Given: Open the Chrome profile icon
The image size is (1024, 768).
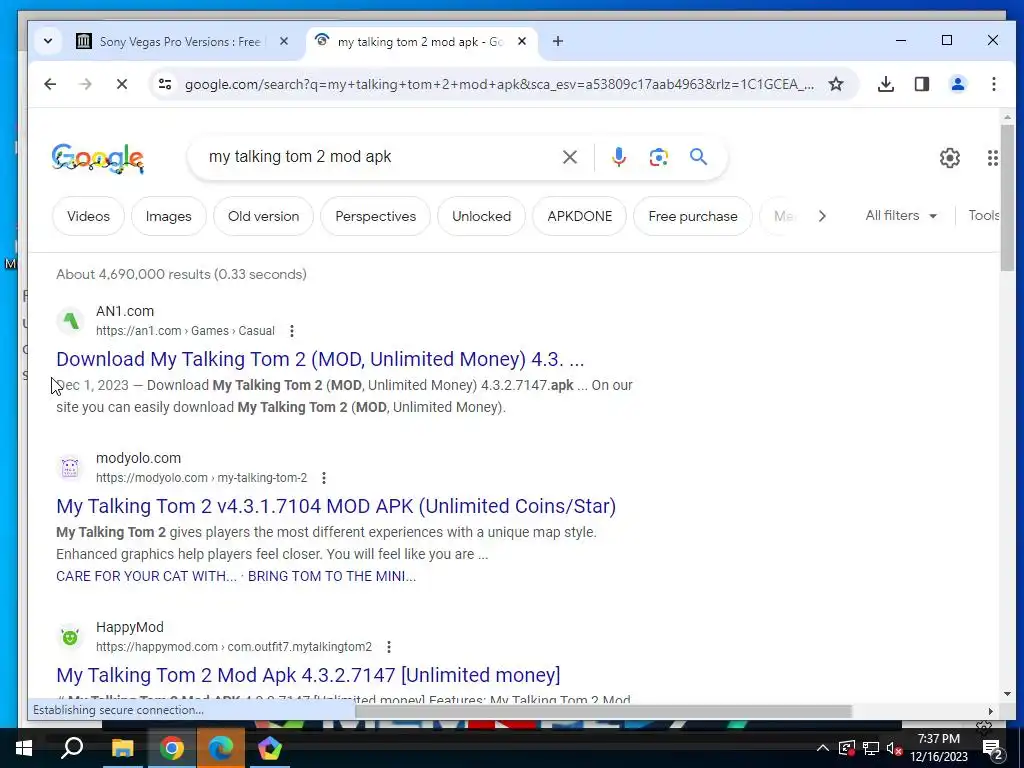Looking at the screenshot, I should (x=957, y=84).
